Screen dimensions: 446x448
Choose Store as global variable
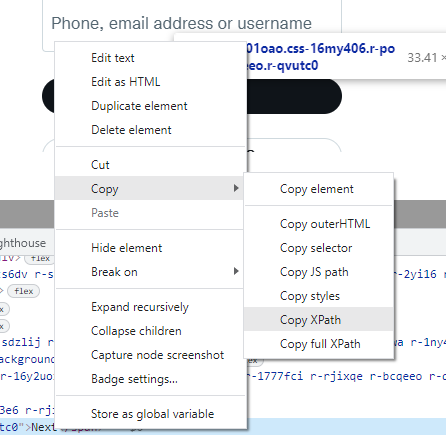pos(151,414)
